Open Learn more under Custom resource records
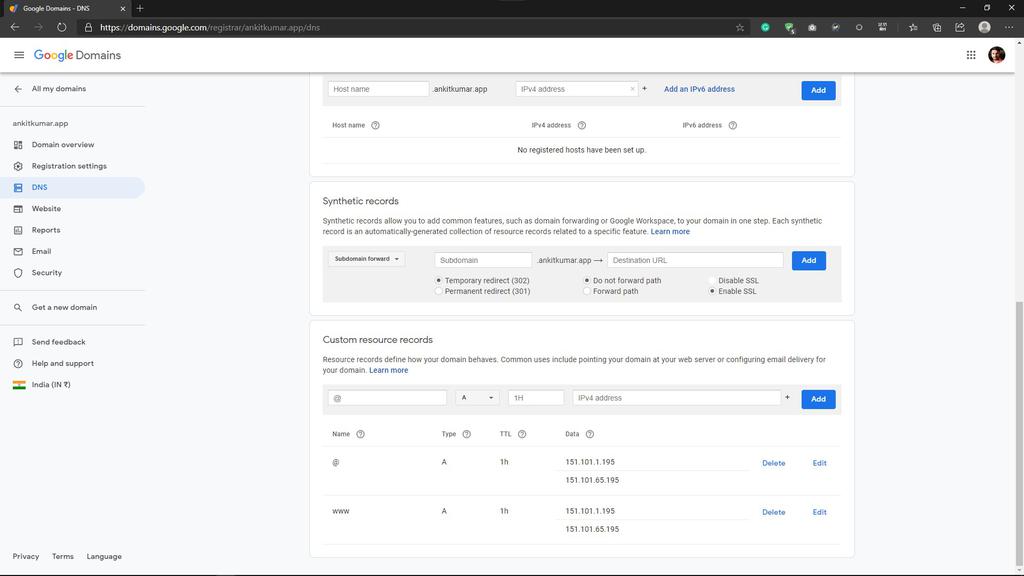Image resolution: width=1024 pixels, height=576 pixels. point(389,370)
